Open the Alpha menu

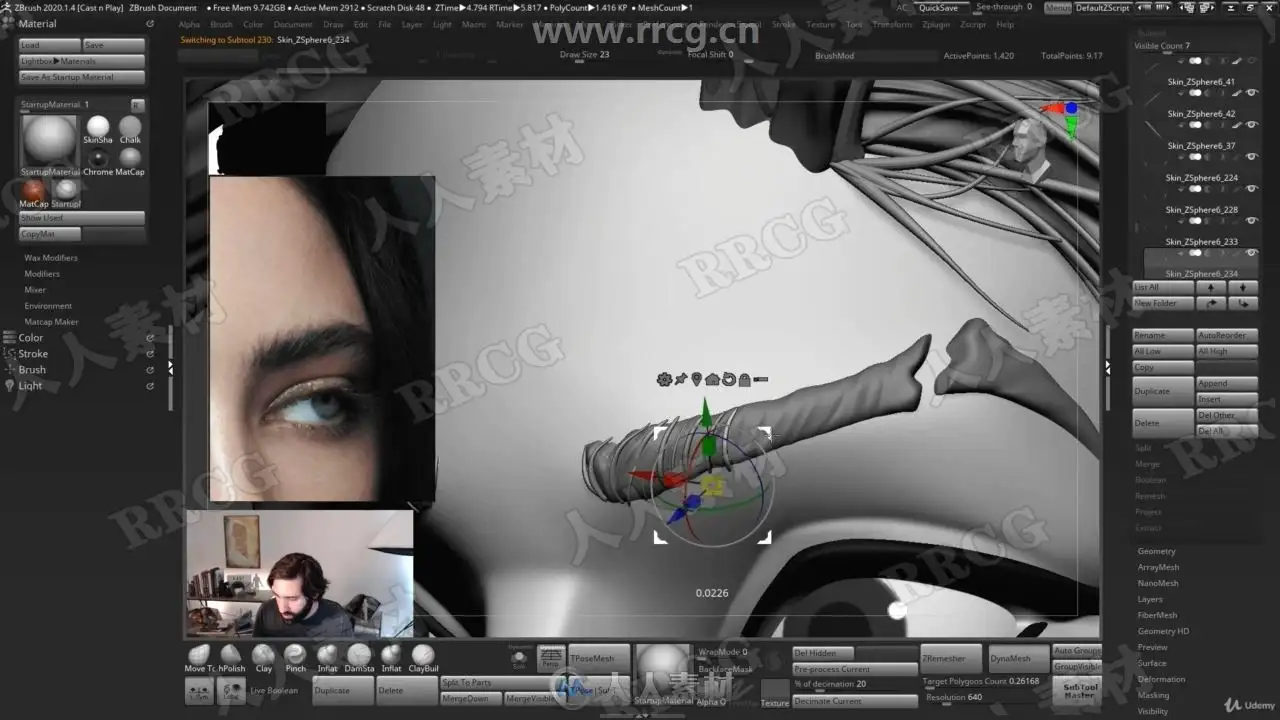click(189, 24)
